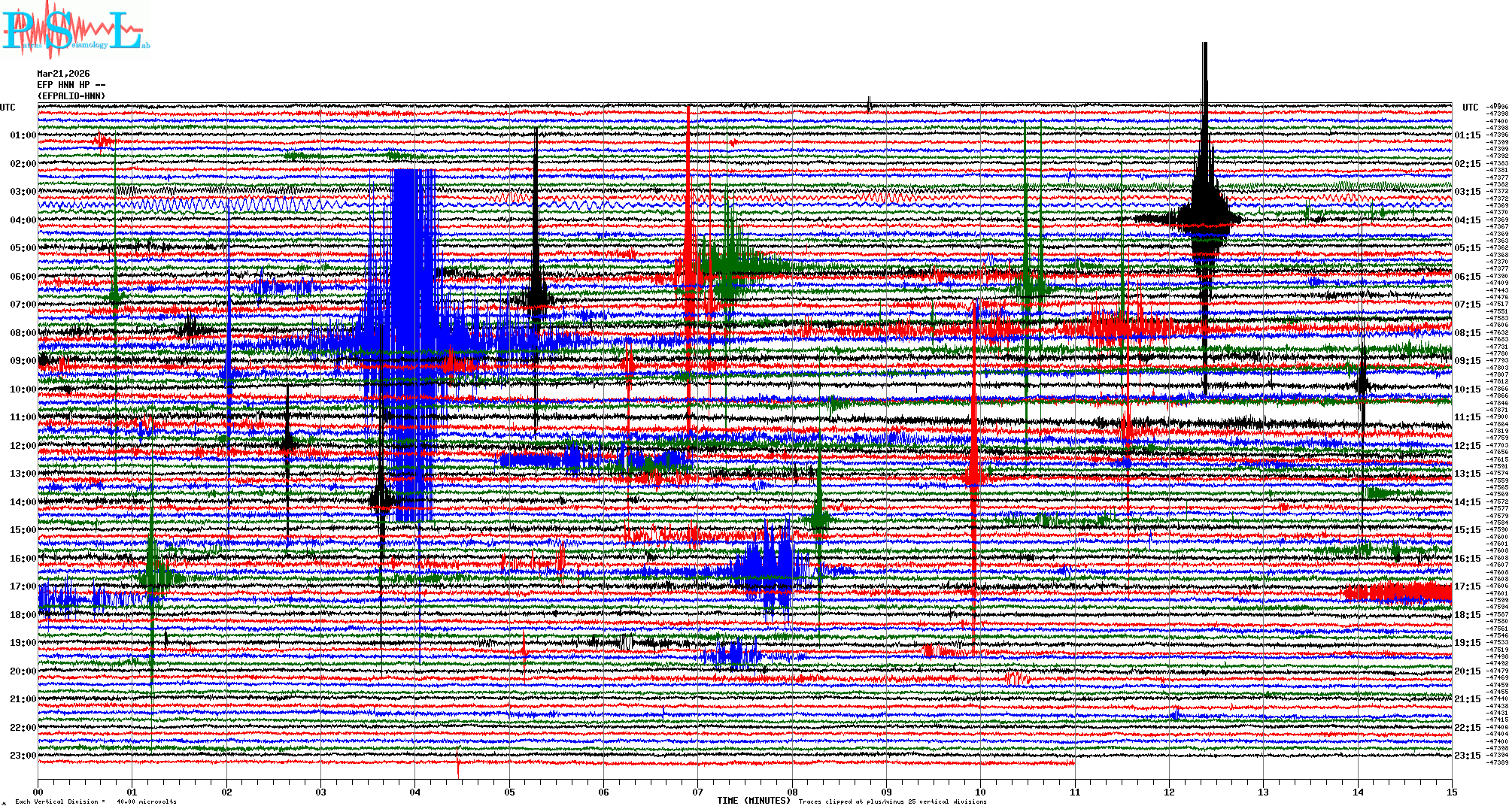Image resolution: width=1512 pixels, height=812 pixels.
Task: Click the 12:00 hour label on left axis
Action: point(23,446)
